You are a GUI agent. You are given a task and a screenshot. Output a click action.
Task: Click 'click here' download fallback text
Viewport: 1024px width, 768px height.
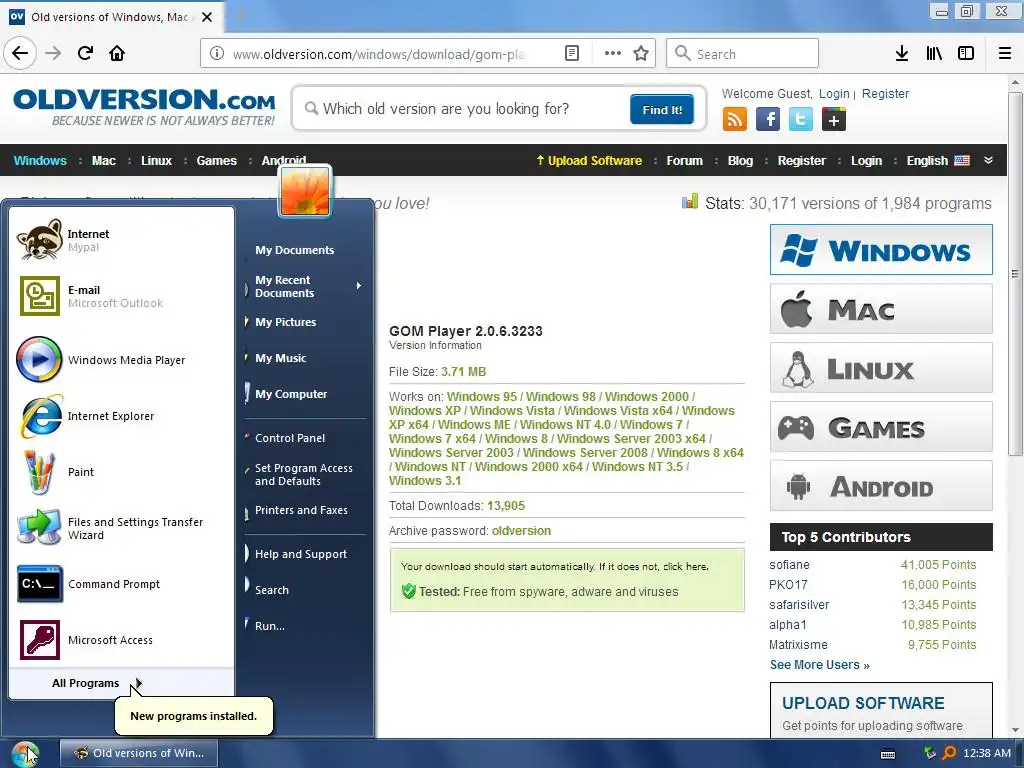(685, 567)
